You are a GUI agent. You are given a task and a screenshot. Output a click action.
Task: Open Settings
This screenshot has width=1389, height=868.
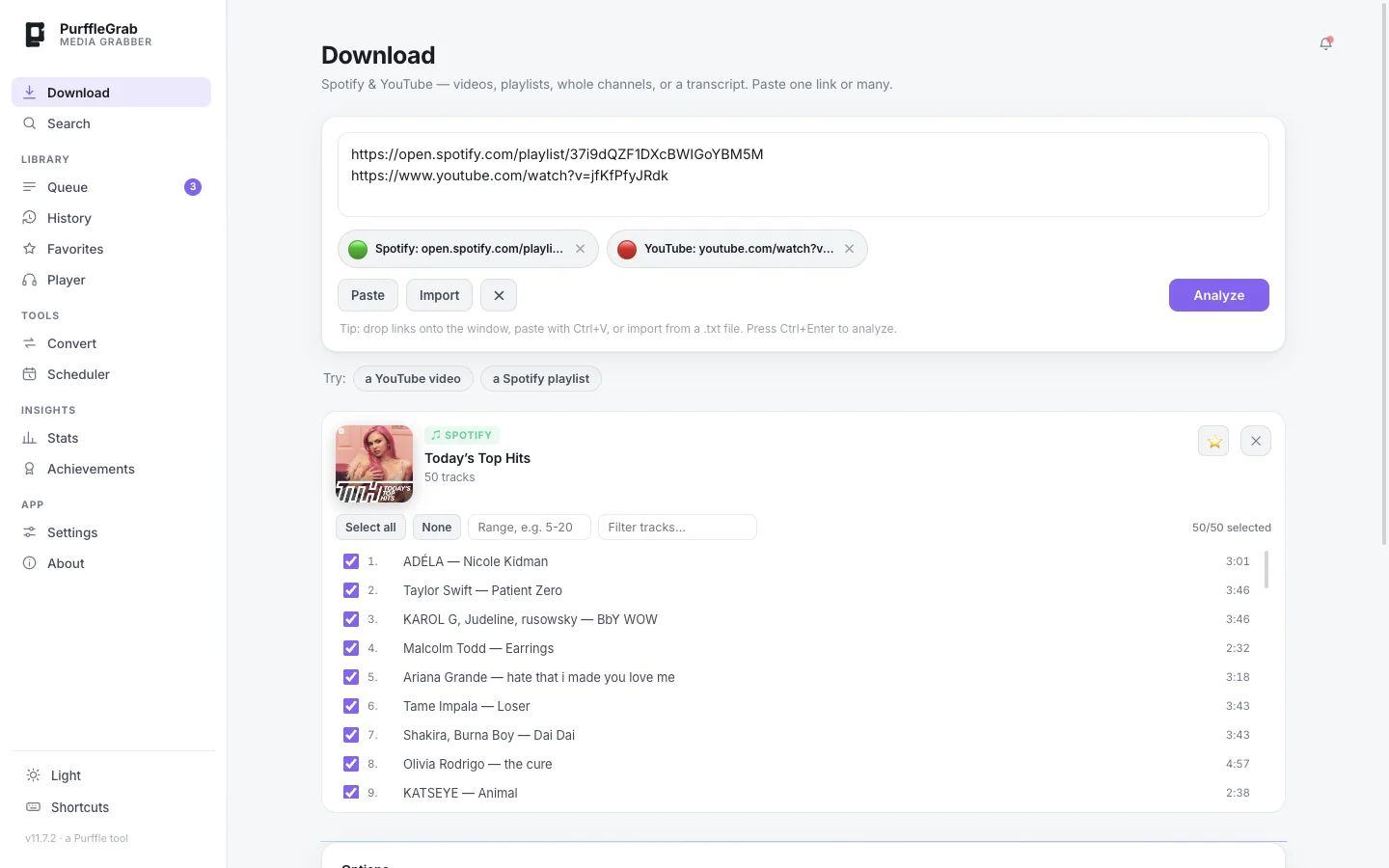tap(111, 532)
